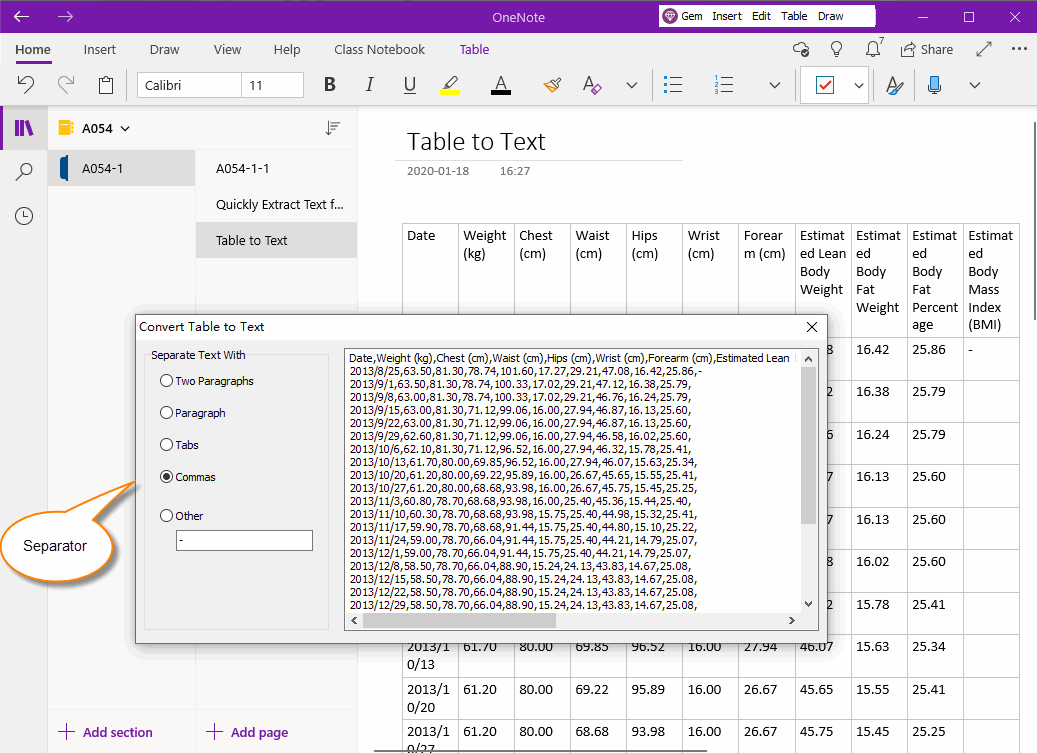Open the Insert ribbon tab
Viewport: 1037px width, 753px height.
[x=99, y=50]
